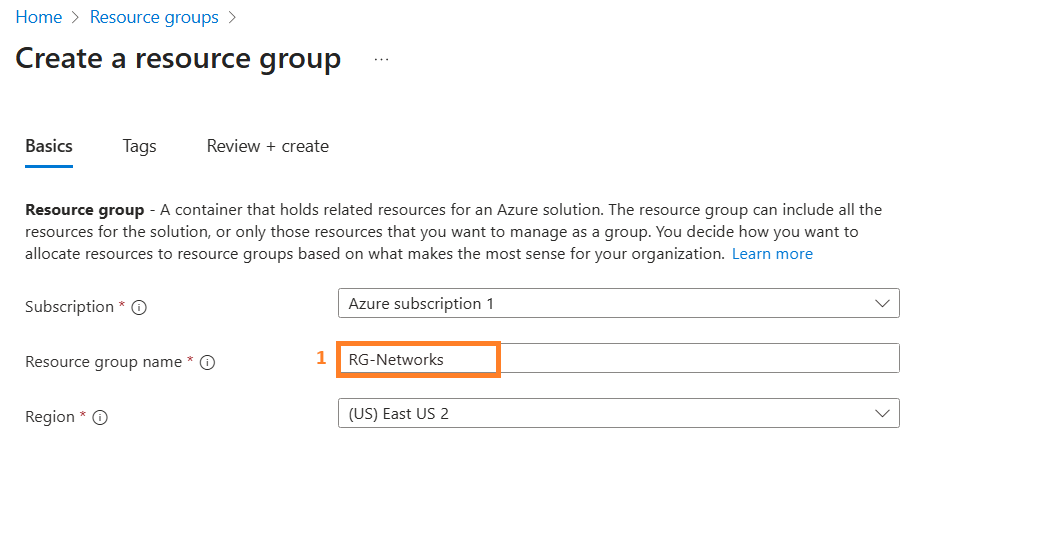The height and width of the screenshot is (556, 1043).
Task: Click the Subscription field label
Action: click(69, 307)
